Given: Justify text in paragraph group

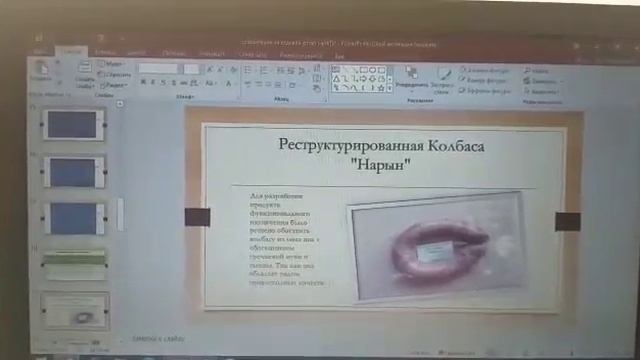Looking at the screenshot, I should point(278,84).
